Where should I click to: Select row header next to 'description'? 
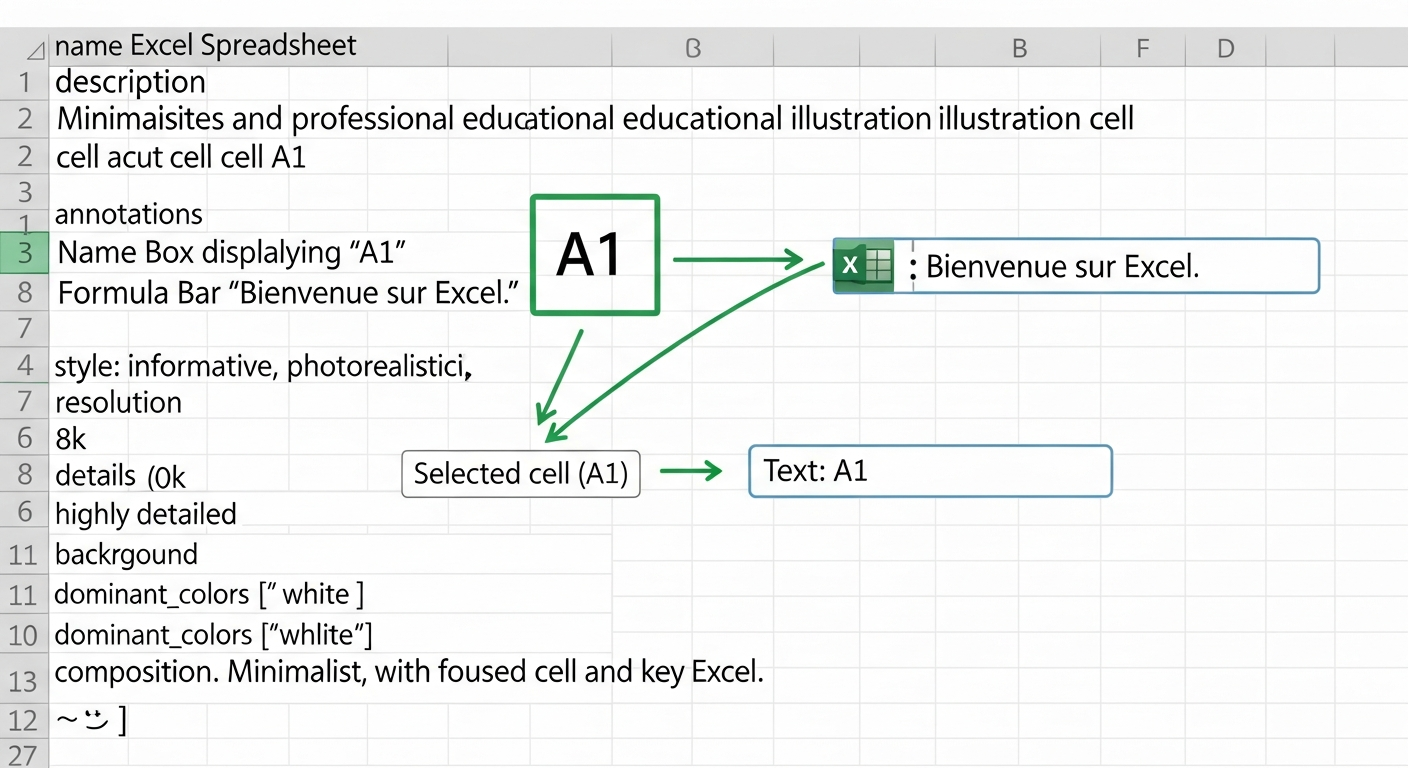24,82
